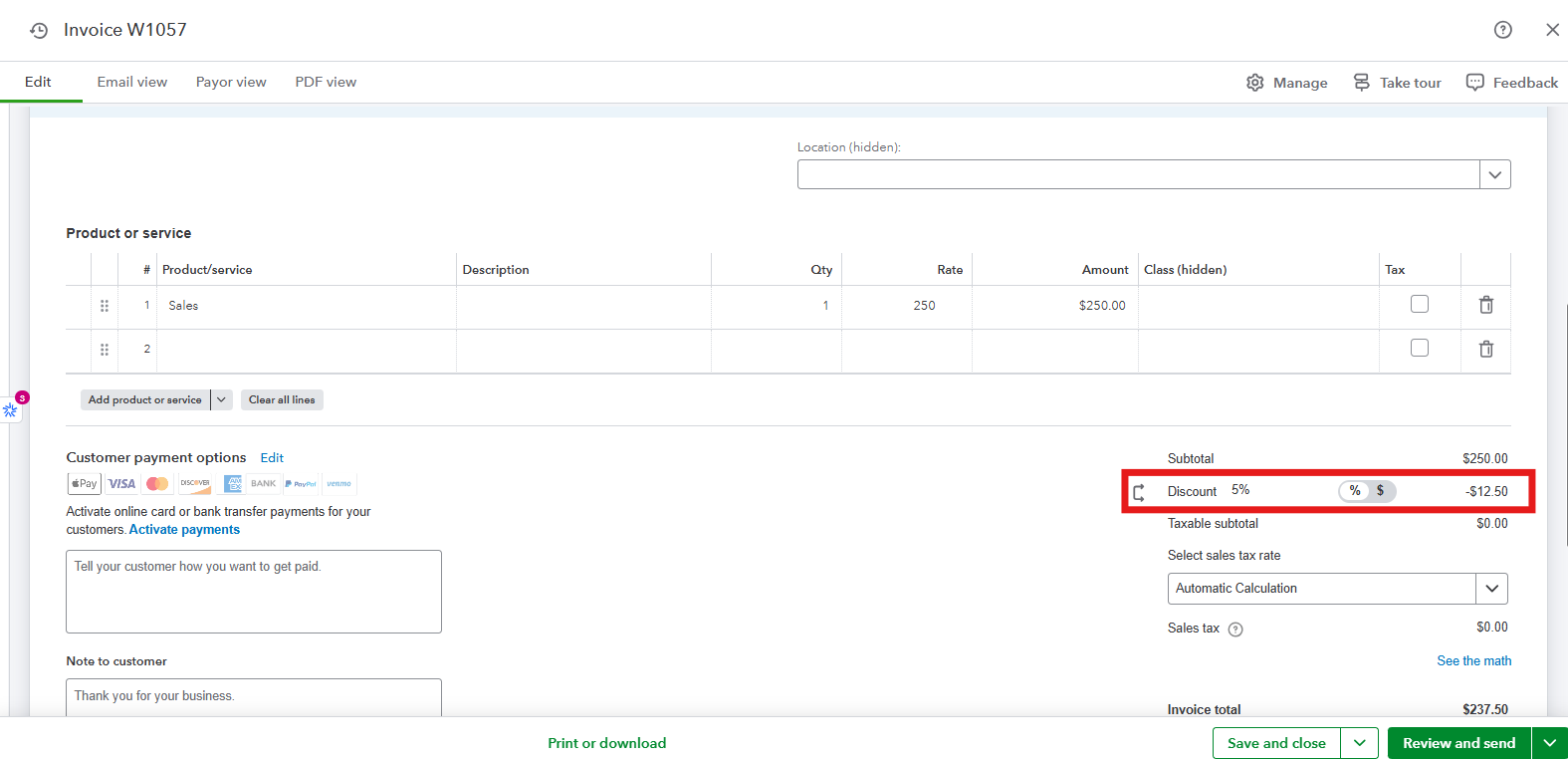Expand Save and close options arrow
The image size is (1568, 759).
1359,743
